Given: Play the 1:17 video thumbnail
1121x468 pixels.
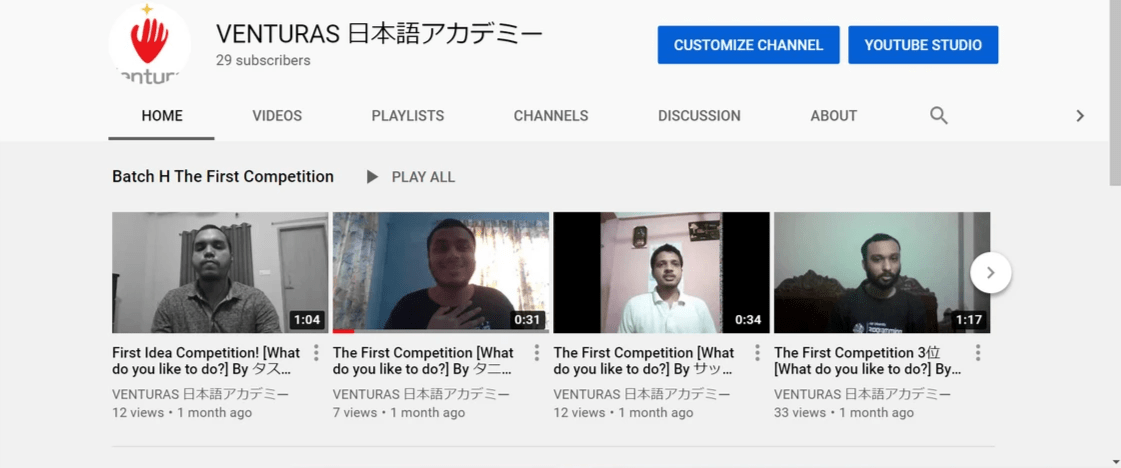Looking at the screenshot, I should [882, 272].
